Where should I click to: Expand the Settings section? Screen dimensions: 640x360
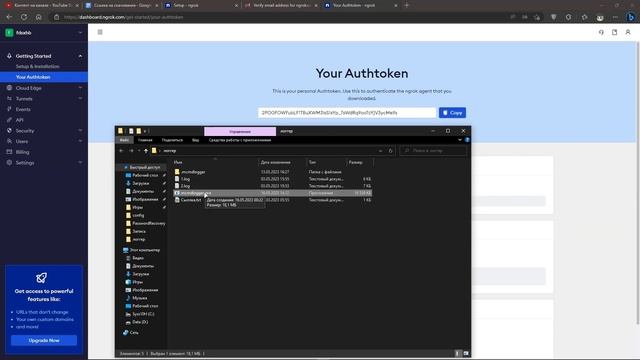point(80,162)
